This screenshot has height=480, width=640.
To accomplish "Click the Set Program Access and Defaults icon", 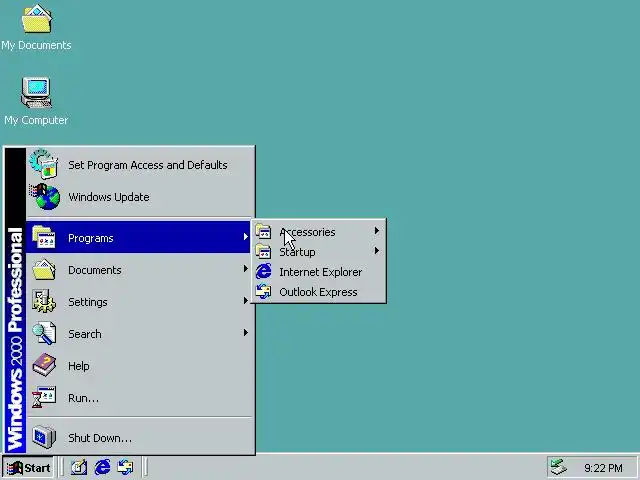I will (x=43, y=164).
